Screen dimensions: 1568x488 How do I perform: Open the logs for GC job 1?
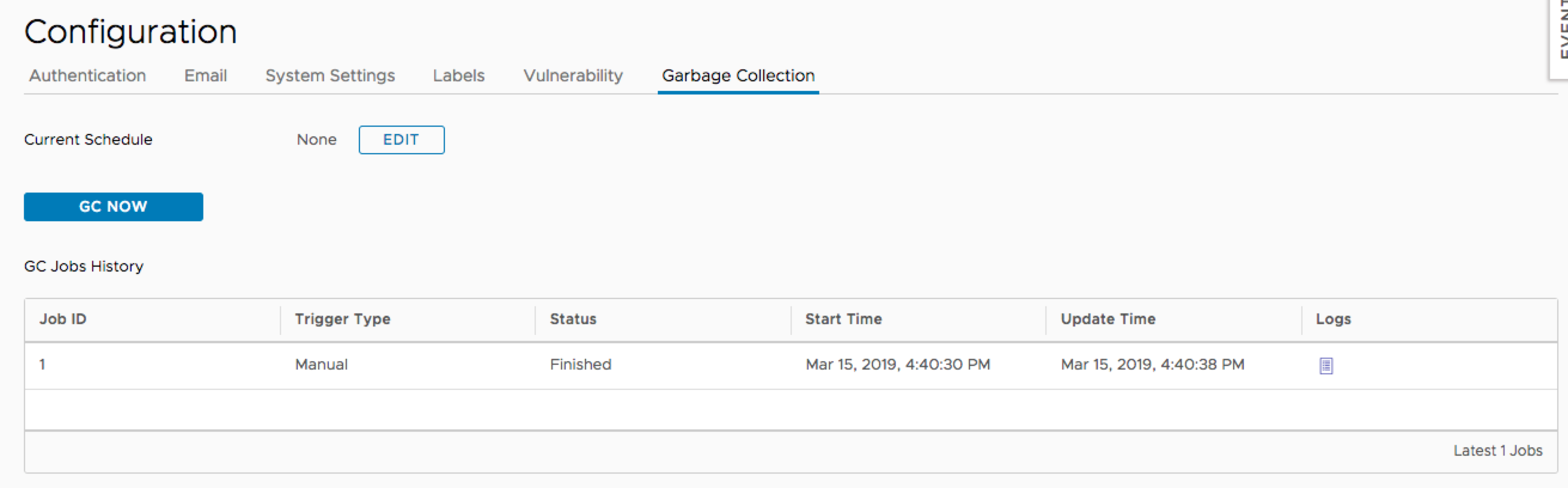point(1326,365)
